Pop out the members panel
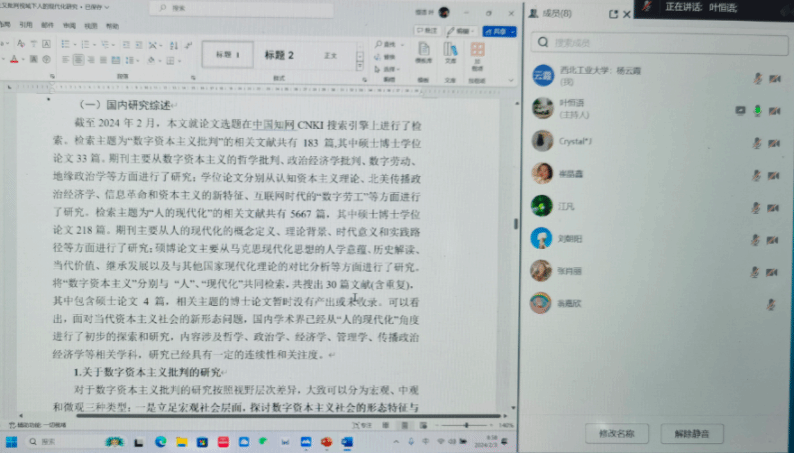The width and height of the screenshot is (794, 453). tap(612, 14)
